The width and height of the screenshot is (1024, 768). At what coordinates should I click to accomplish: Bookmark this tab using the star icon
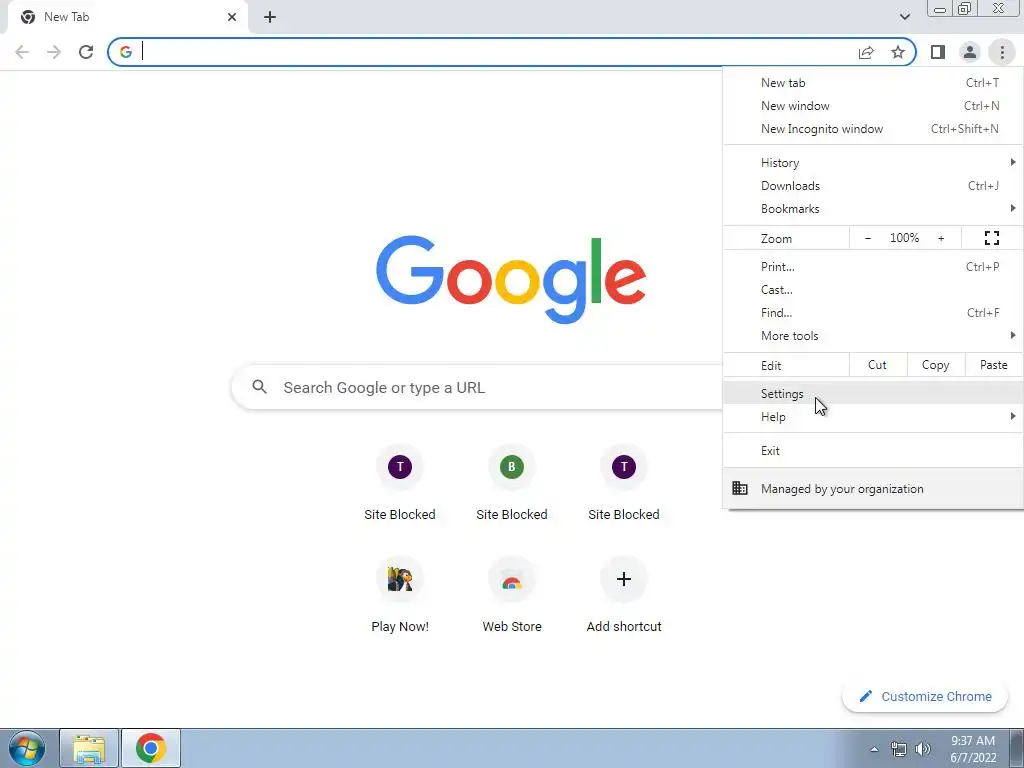pyautogui.click(x=898, y=52)
